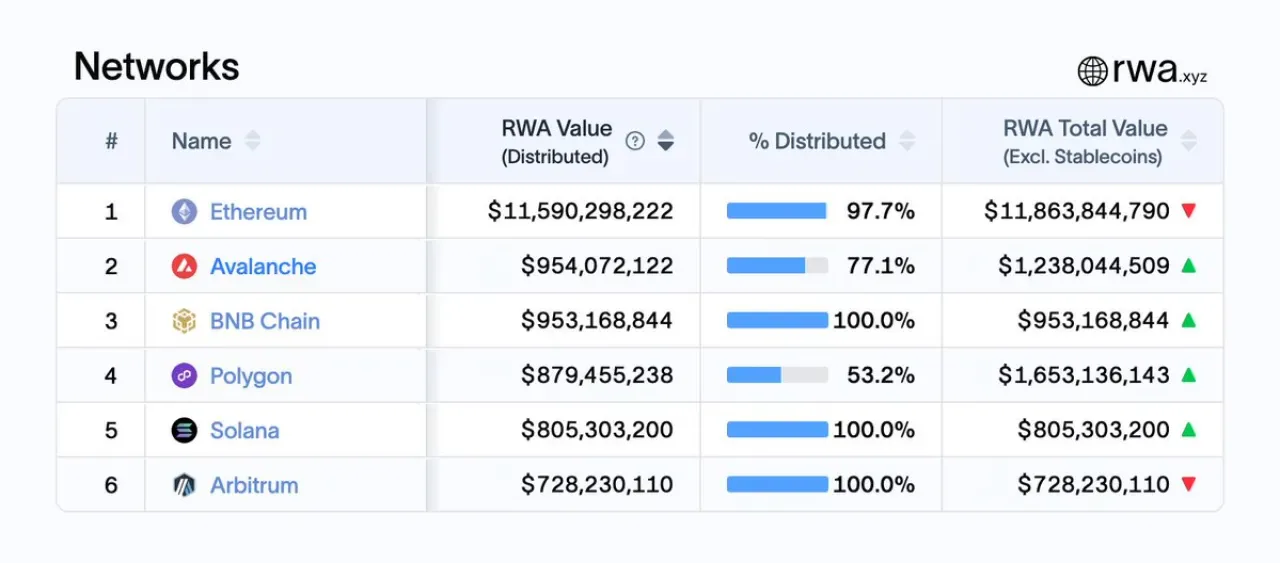The height and width of the screenshot is (563, 1280).
Task: Open the Solana network link
Action: pos(244,430)
